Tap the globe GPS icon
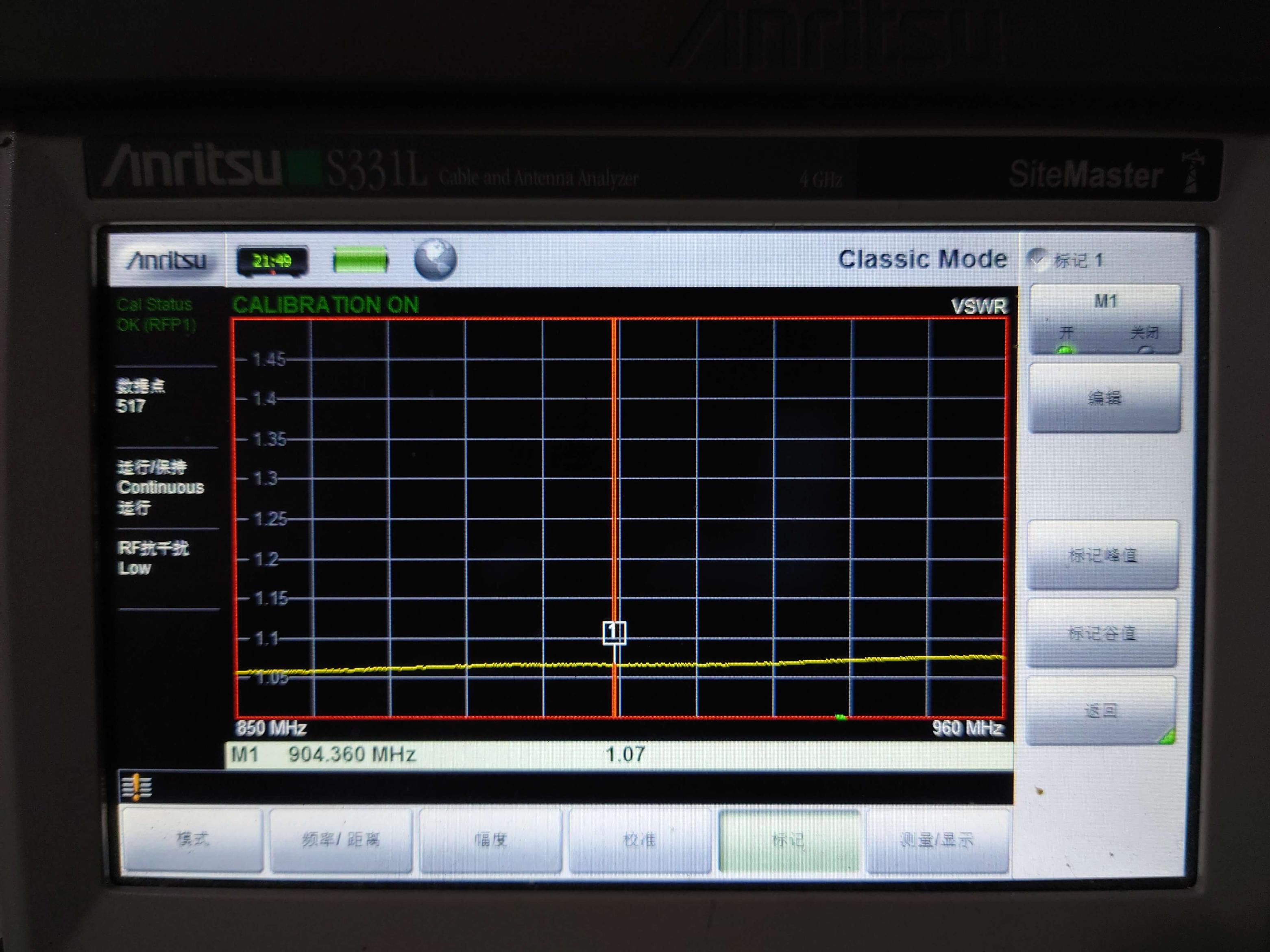The width and height of the screenshot is (1270, 952). pos(435,259)
